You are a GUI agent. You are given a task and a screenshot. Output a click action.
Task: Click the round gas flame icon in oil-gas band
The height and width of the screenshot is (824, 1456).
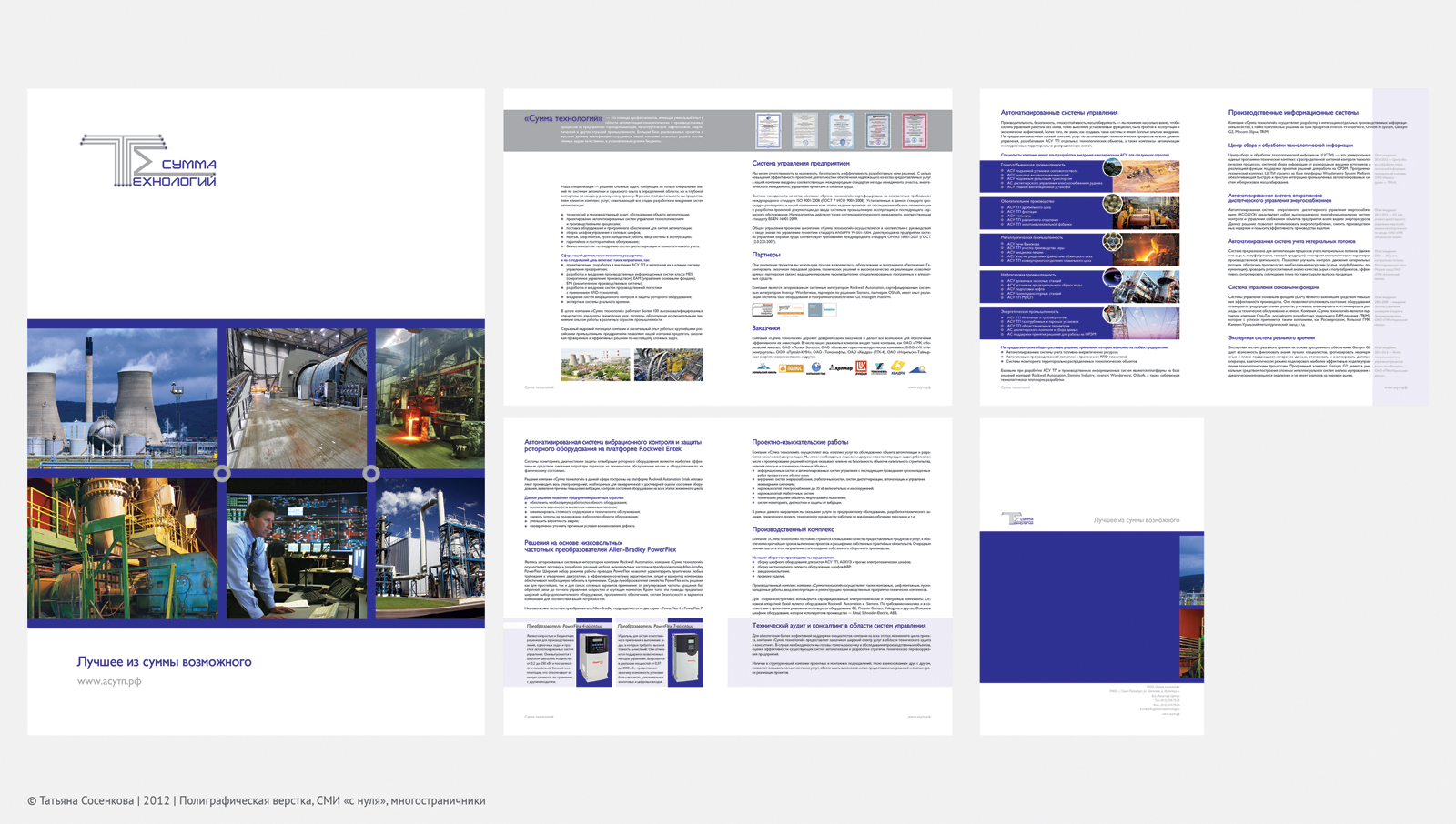point(1112,277)
